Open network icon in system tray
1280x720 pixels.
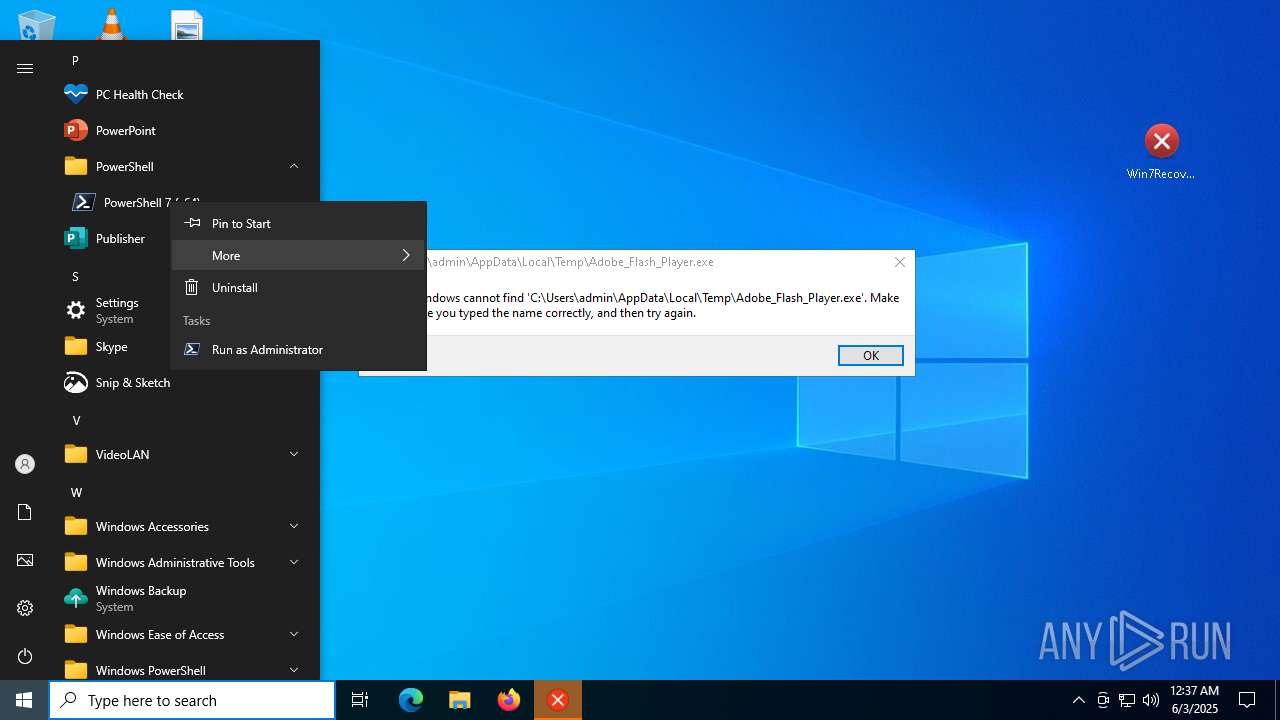point(1127,700)
